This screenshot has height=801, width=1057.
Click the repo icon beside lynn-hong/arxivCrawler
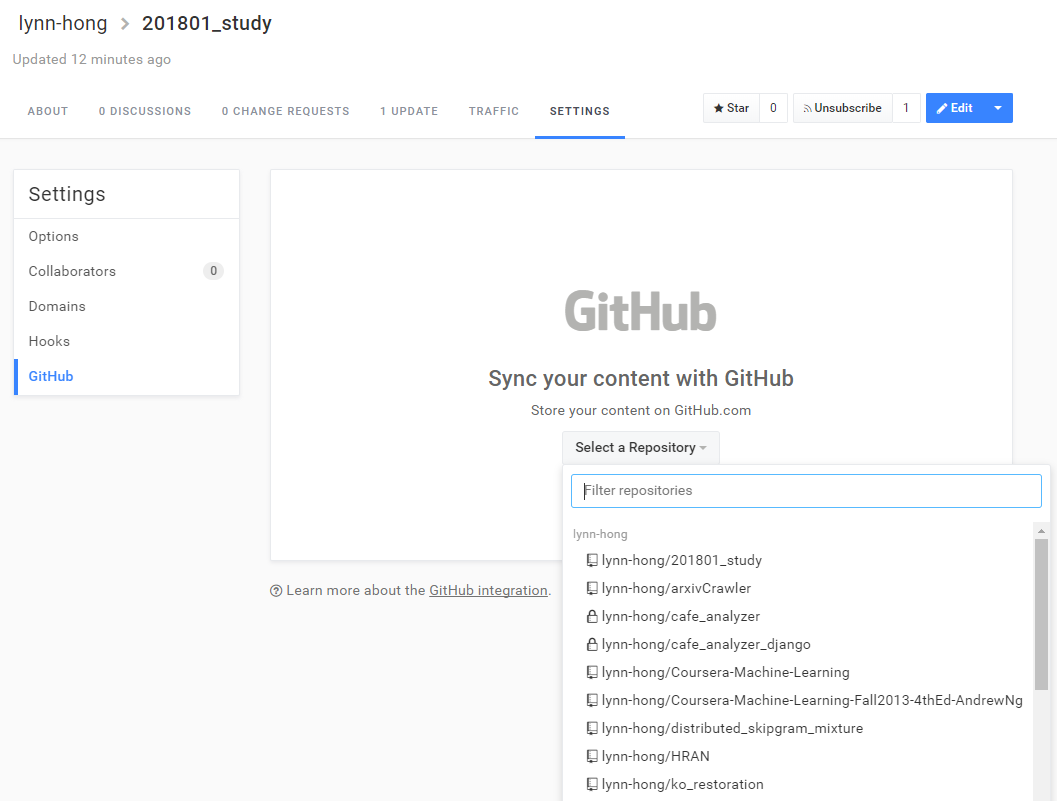(592, 589)
